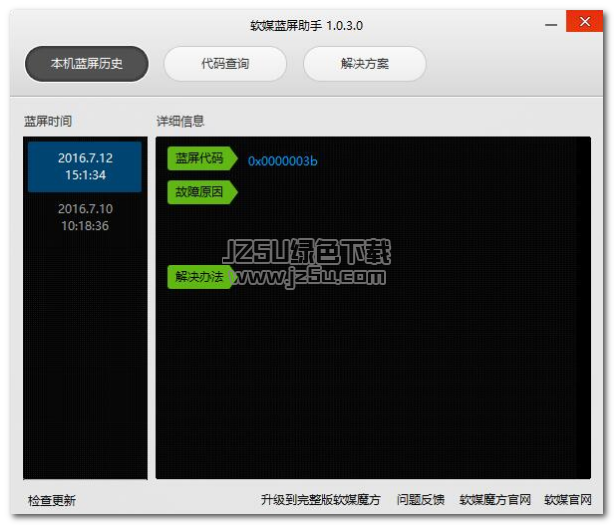The width and height of the screenshot is (614, 525).
Task: Click the 蓝屏代码 green label
Action: click(202, 158)
